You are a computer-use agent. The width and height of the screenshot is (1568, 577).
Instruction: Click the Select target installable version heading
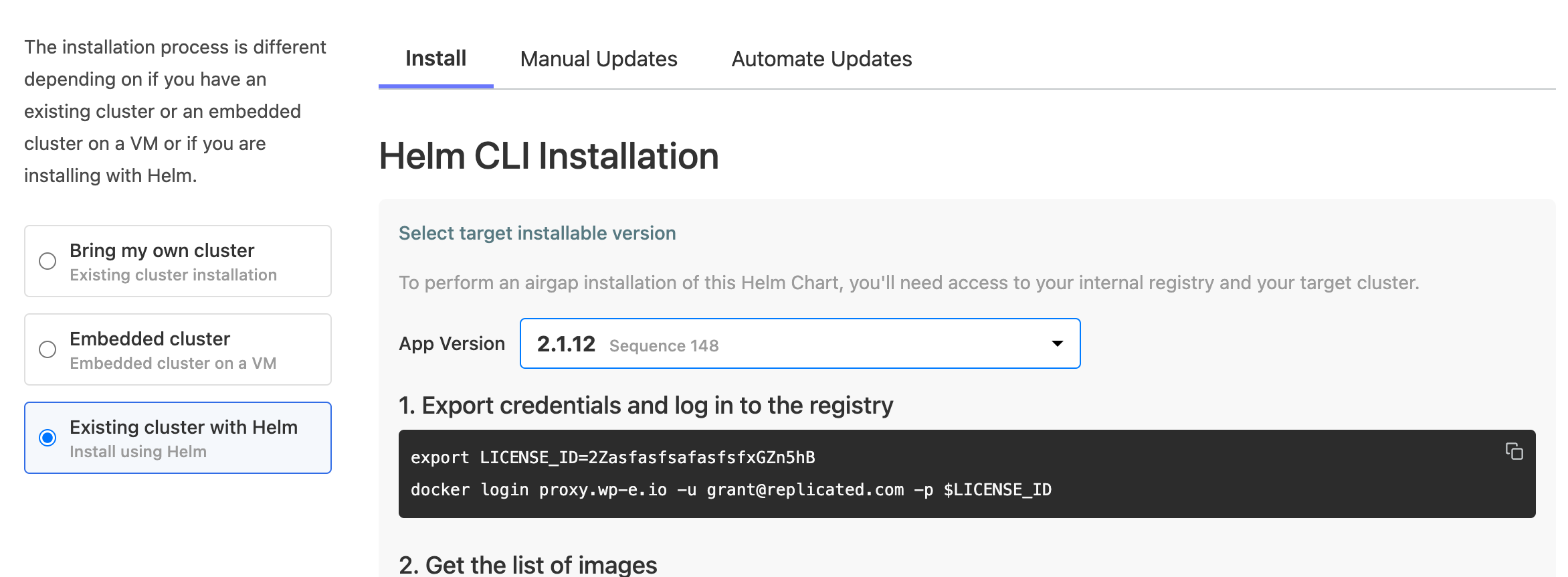537,233
